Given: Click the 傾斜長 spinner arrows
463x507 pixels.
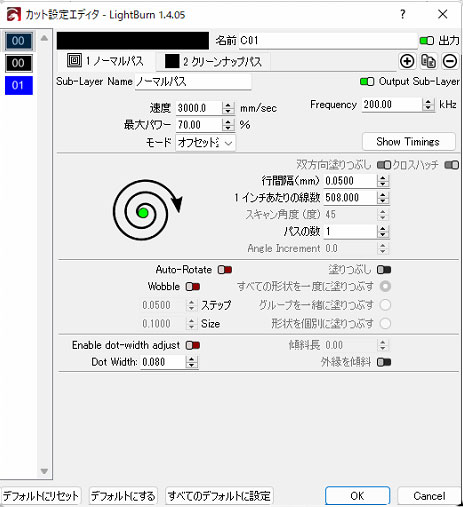Looking at the screenshot, I should point(383,345).
